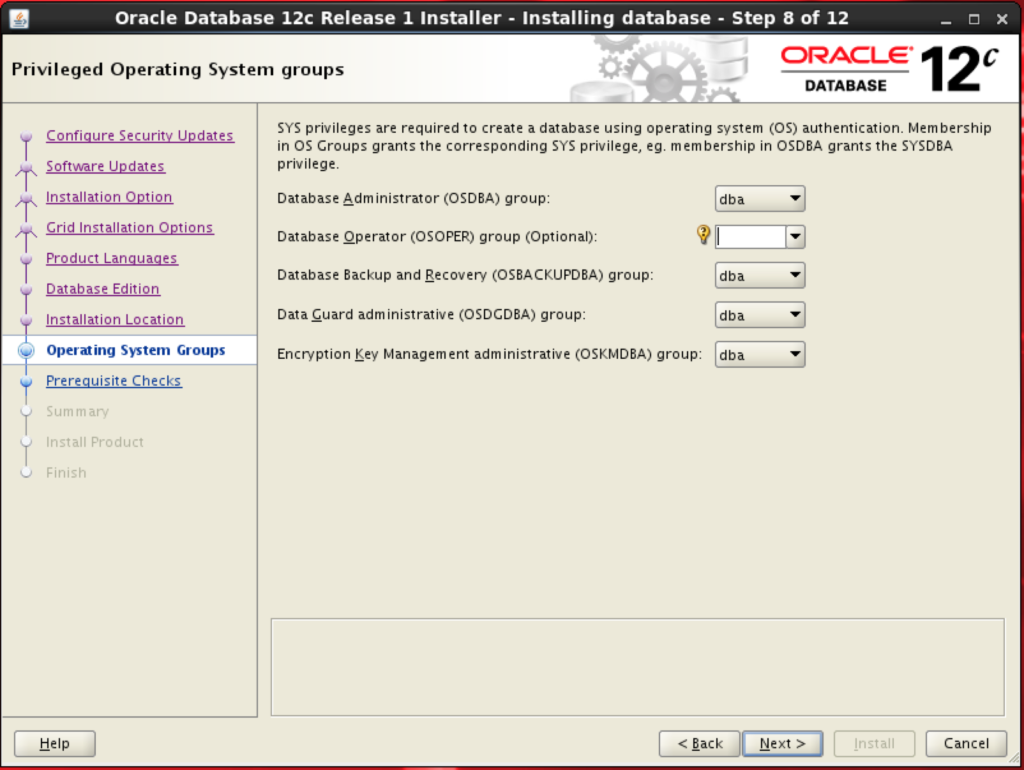
Task: Click the Java icon in the title bar
Action: click(19, 17)
